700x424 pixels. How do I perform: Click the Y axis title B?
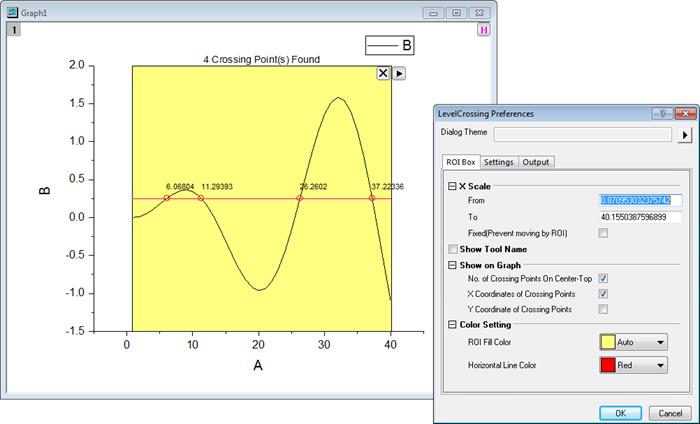pos(45,191)
